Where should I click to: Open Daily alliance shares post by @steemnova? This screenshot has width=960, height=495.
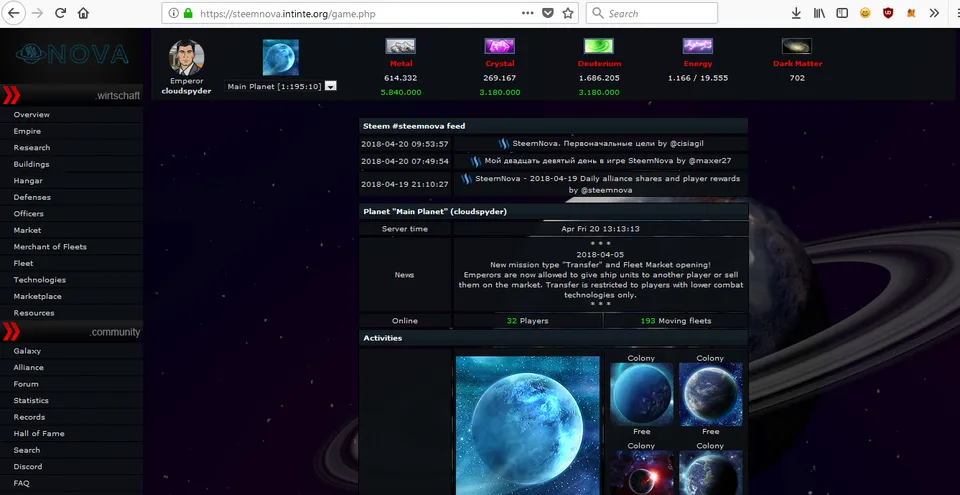pyautogui.click(x=607, y=184)
